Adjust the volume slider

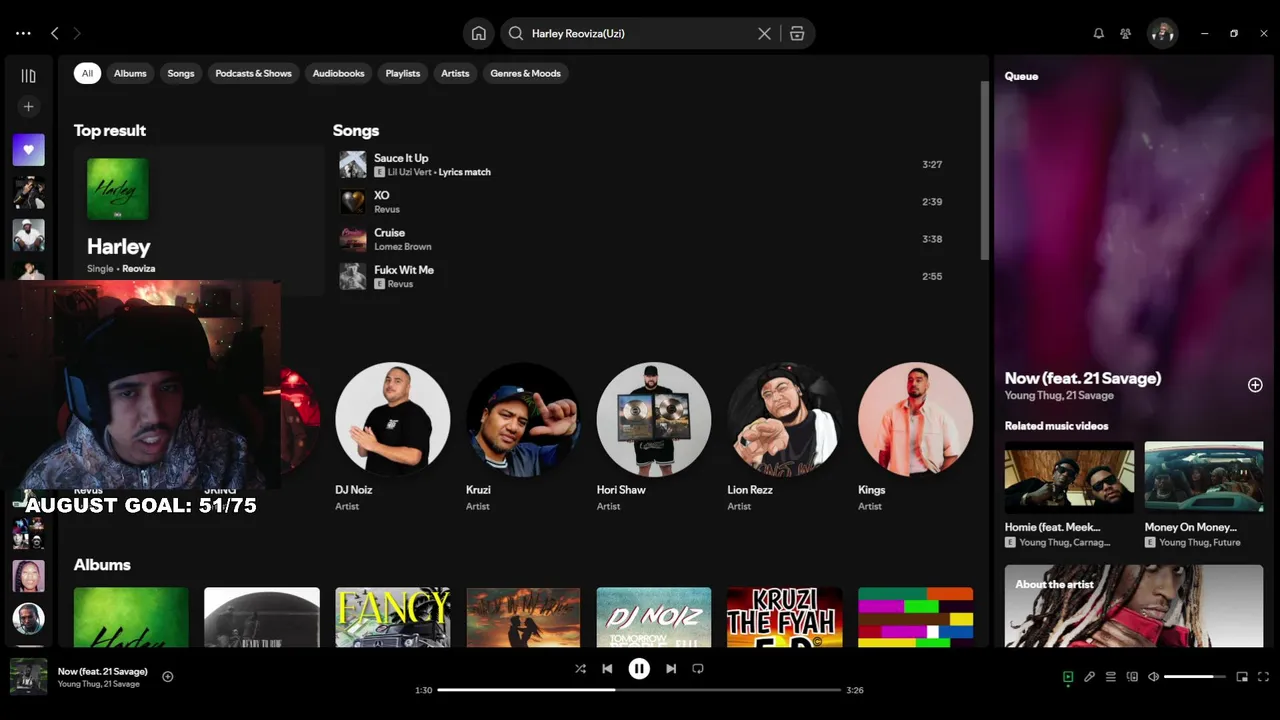click(1195, 677)
